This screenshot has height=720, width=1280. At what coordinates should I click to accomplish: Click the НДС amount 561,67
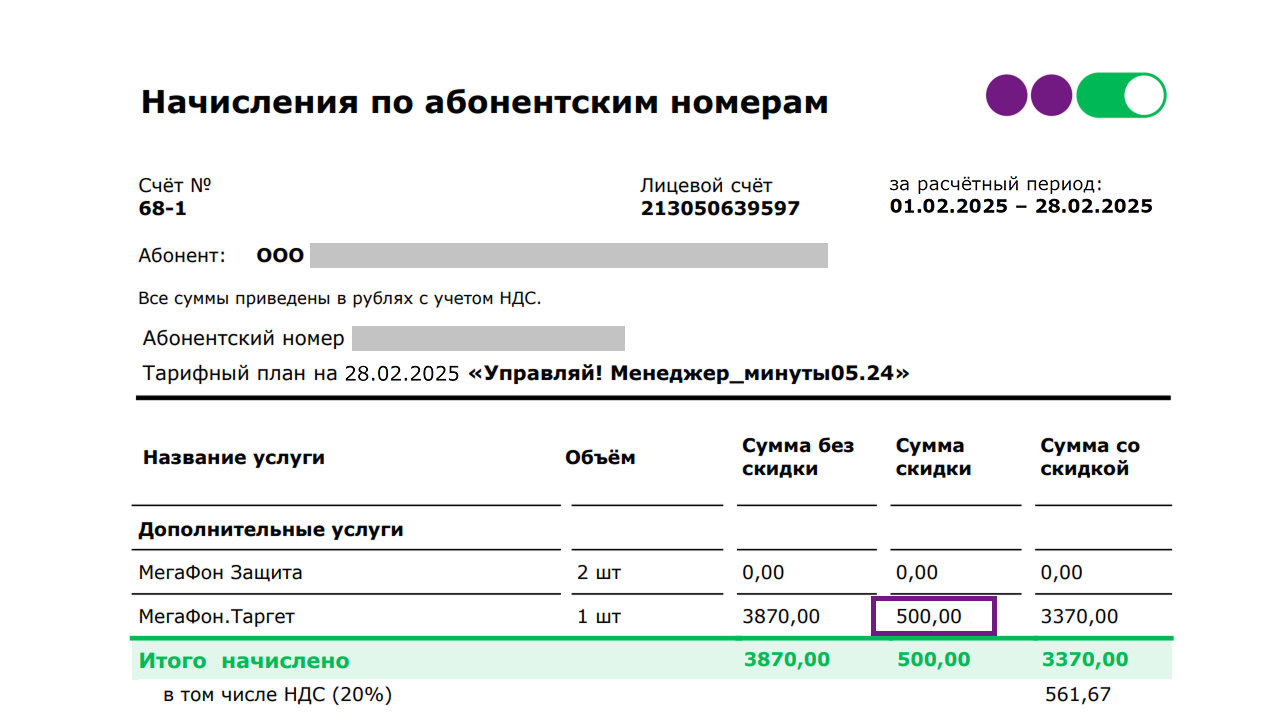point(1078,694)
